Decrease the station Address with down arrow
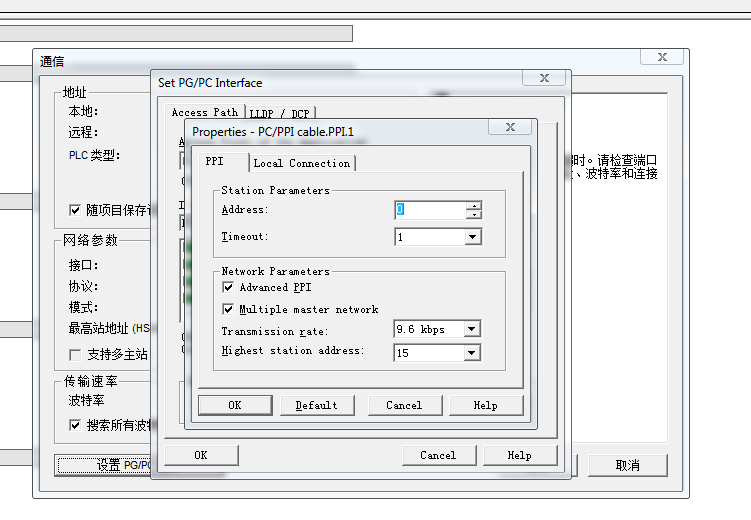This screenshot has width=751, height=520. (x=474, y=215)
